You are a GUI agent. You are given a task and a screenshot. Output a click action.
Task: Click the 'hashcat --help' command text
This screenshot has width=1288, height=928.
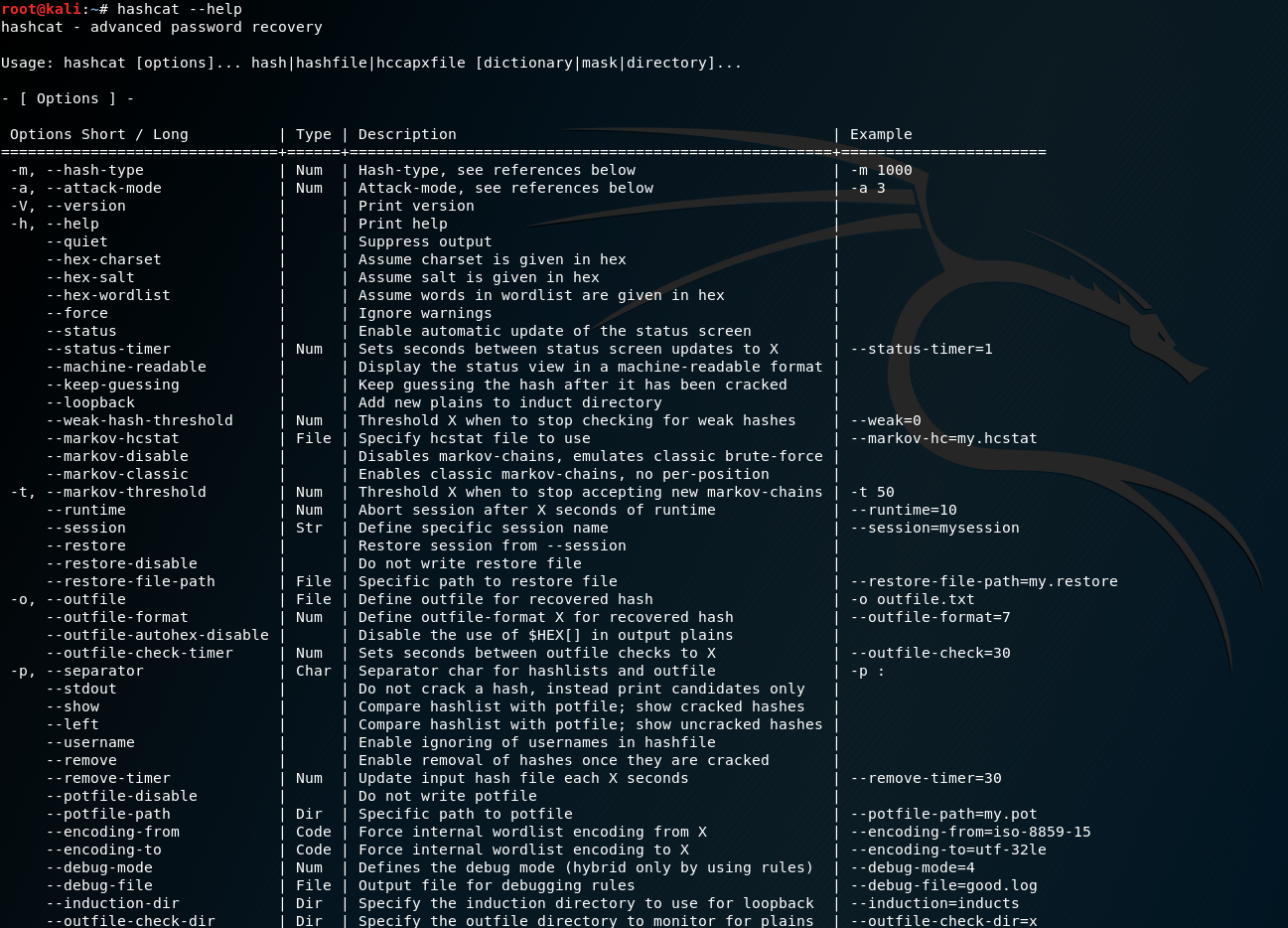click(x=180, y=9)
